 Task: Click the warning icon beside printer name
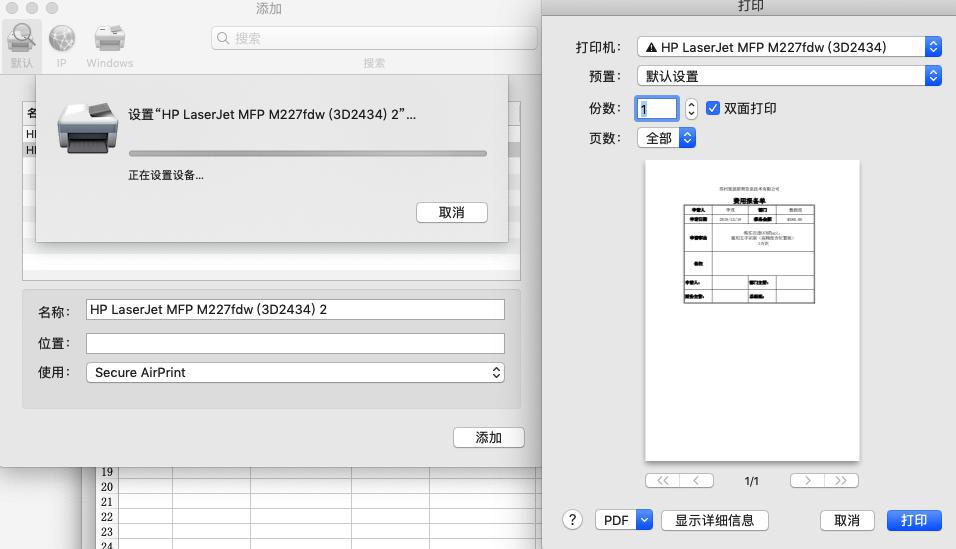(x=651, y=47)
